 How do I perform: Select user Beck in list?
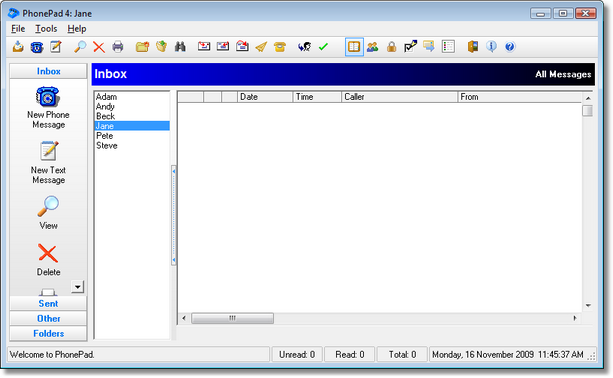132,116
